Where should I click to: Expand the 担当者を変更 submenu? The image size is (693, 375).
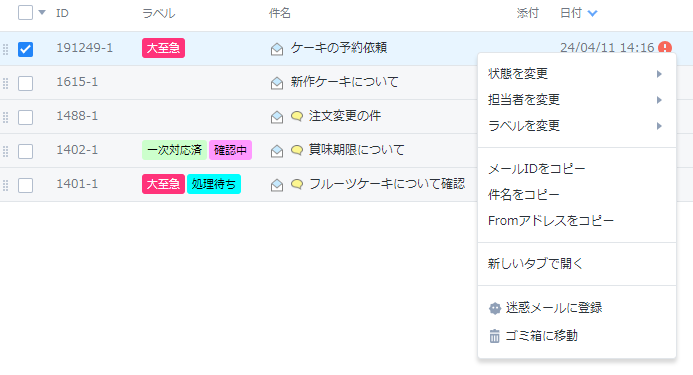click(577, 100)
